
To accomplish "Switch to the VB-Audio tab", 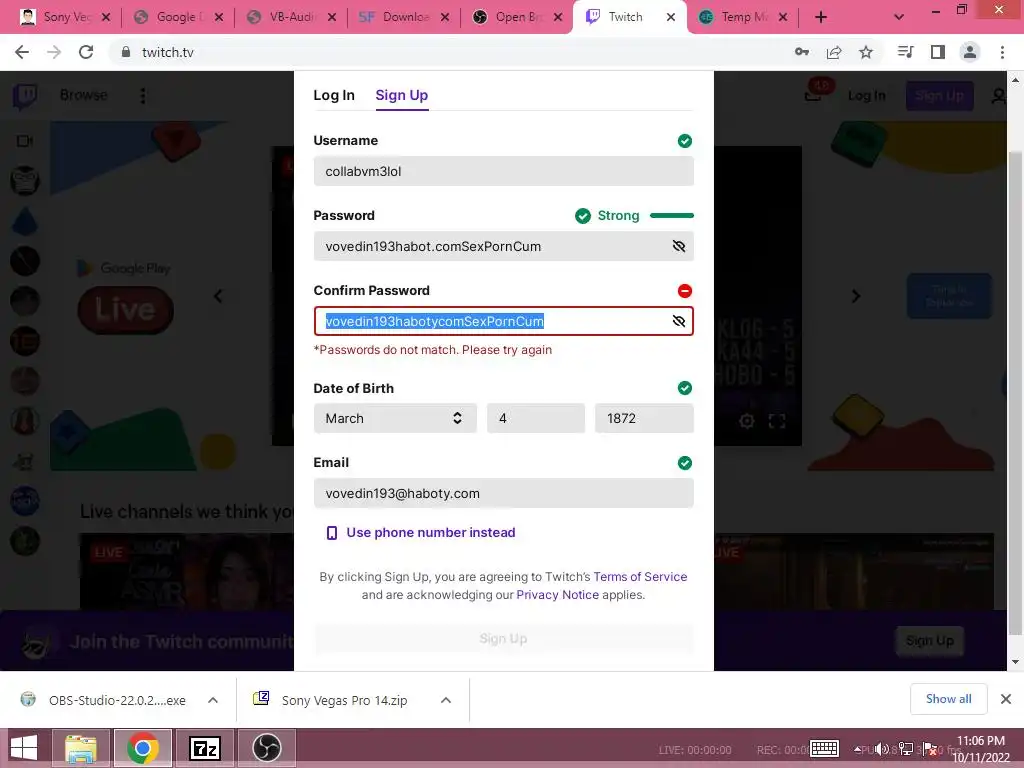I will pos(291,17).
